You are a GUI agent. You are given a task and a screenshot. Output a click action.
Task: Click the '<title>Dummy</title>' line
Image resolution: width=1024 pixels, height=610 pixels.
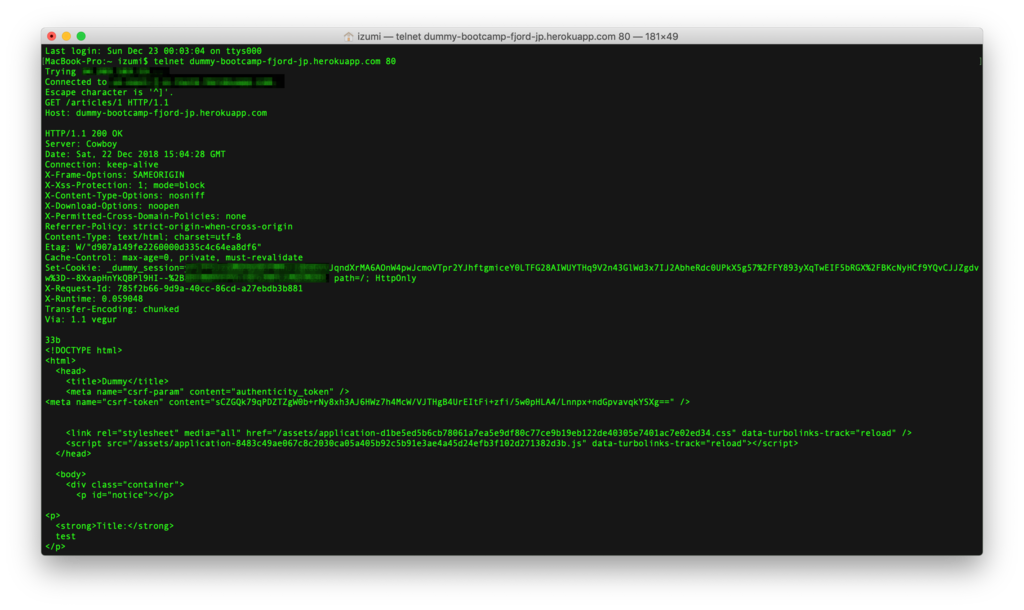coord(117,381)
